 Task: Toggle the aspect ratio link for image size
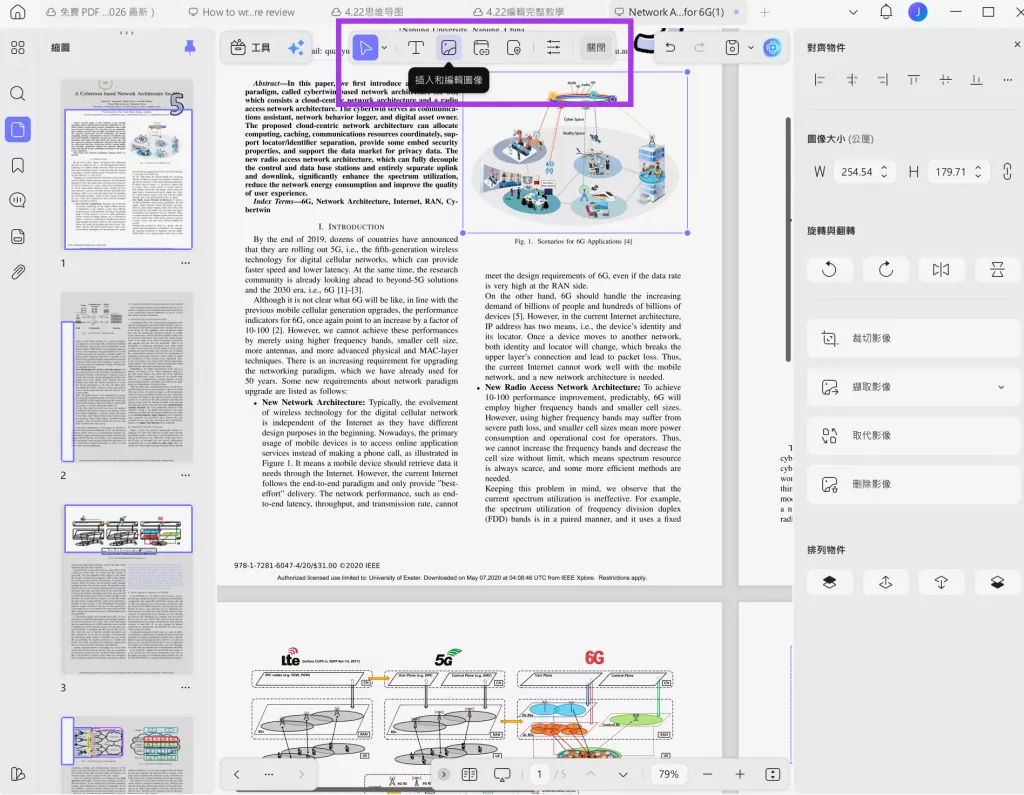tap(1008, 171)
